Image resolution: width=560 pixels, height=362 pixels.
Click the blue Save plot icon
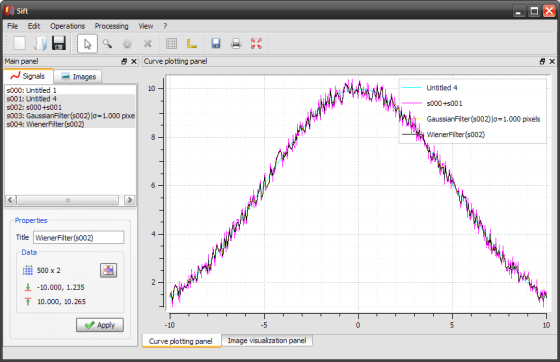click(216, 44)
